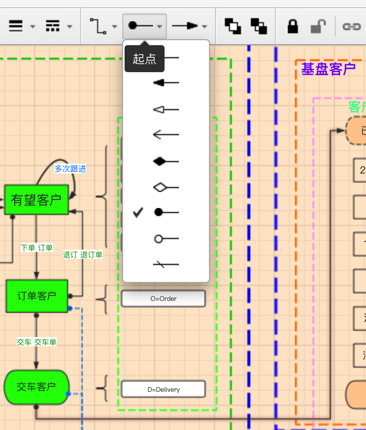Open the end point arrow style menu
Viewport: 366px width, 430px height.
tap(185, 26)
